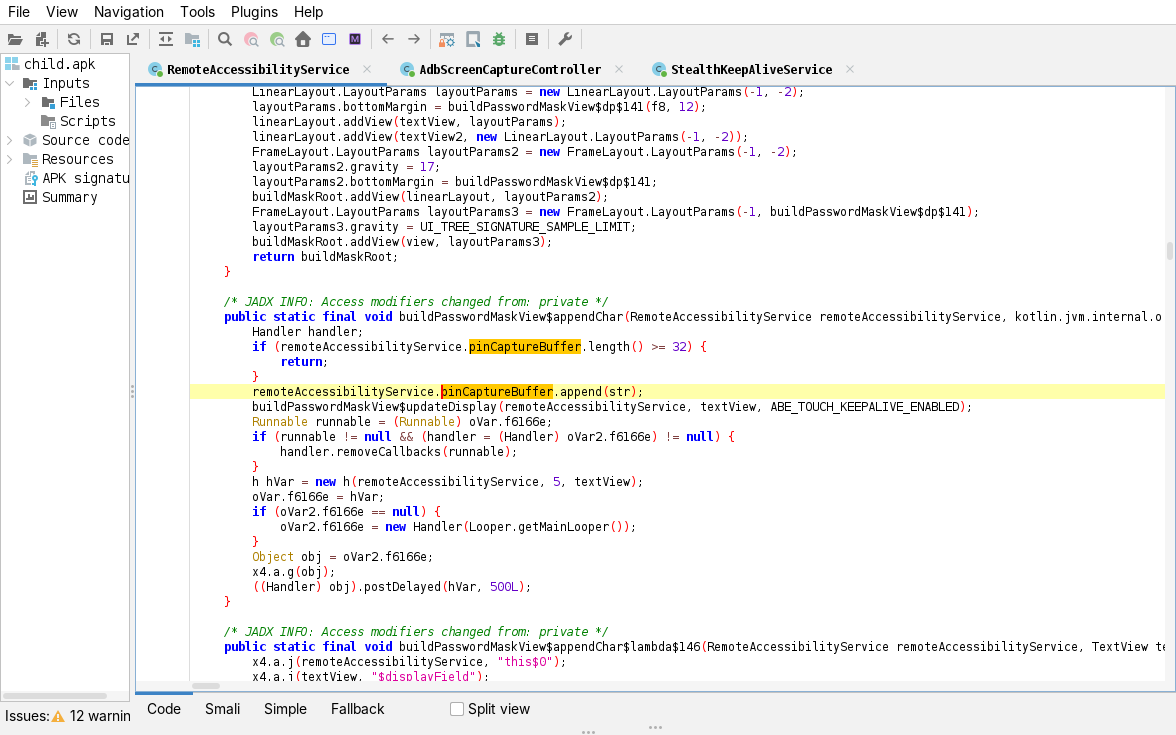Click ABE_TOUCH_KEEPALIVE_ENABLED constant in code
Screen dimensions: 1176x735
point(865,406)
